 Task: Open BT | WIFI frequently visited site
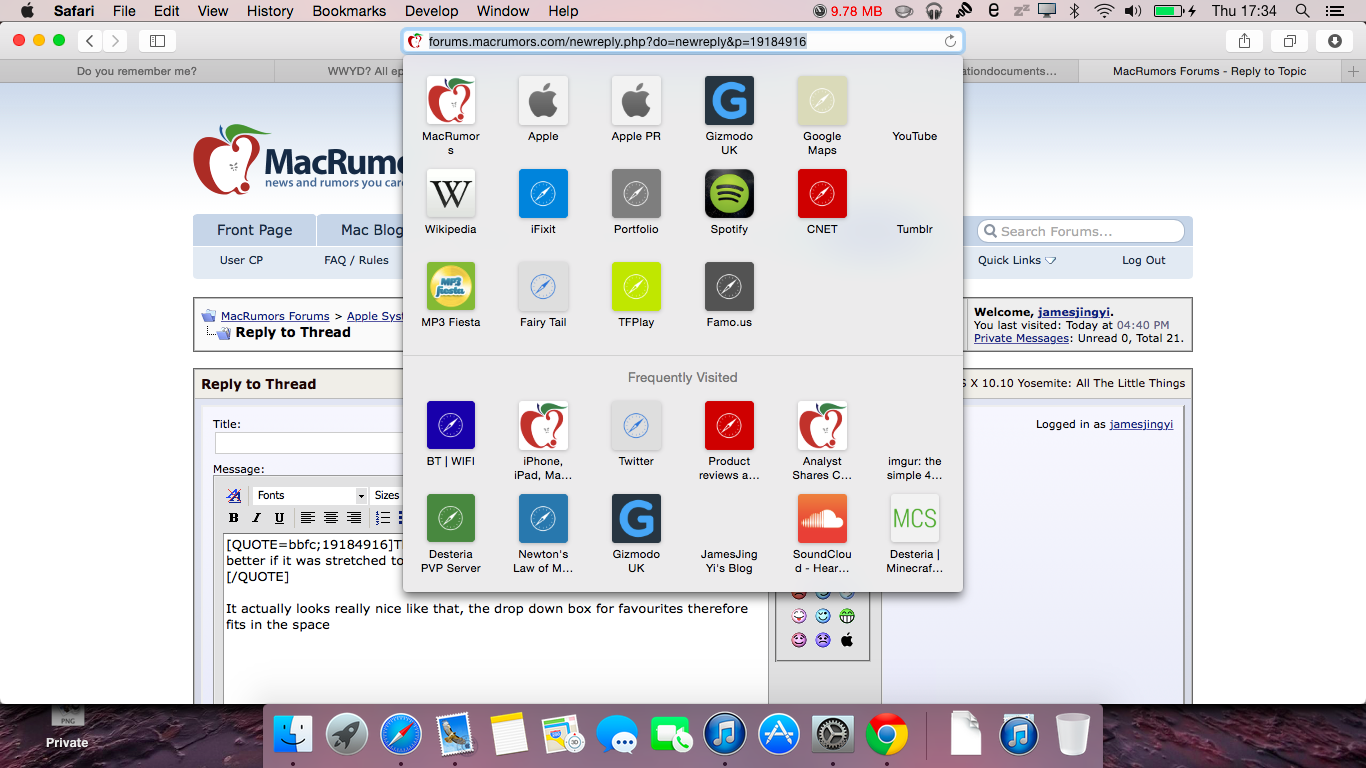[x=451, y=426]
